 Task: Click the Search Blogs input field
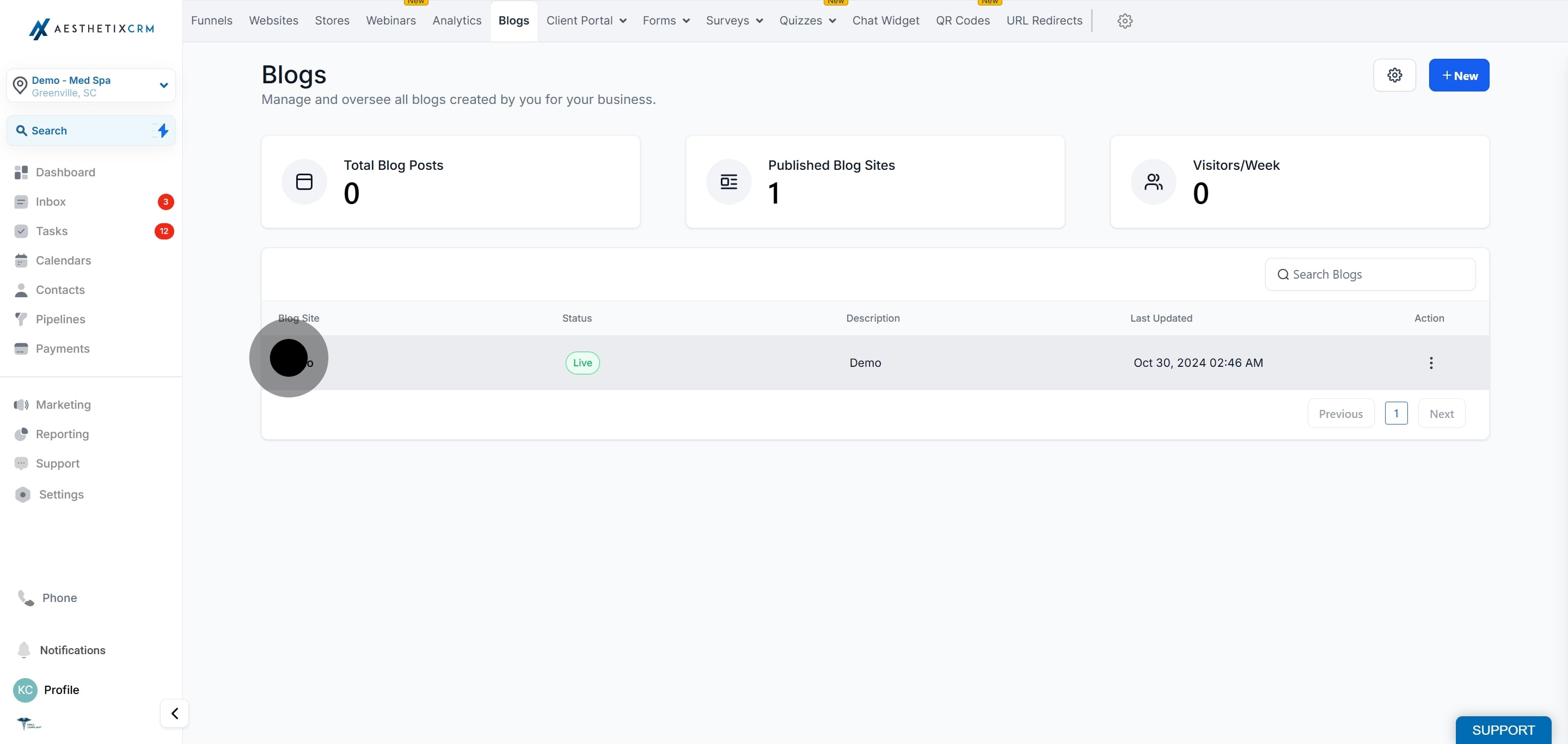coord(1370,274)
